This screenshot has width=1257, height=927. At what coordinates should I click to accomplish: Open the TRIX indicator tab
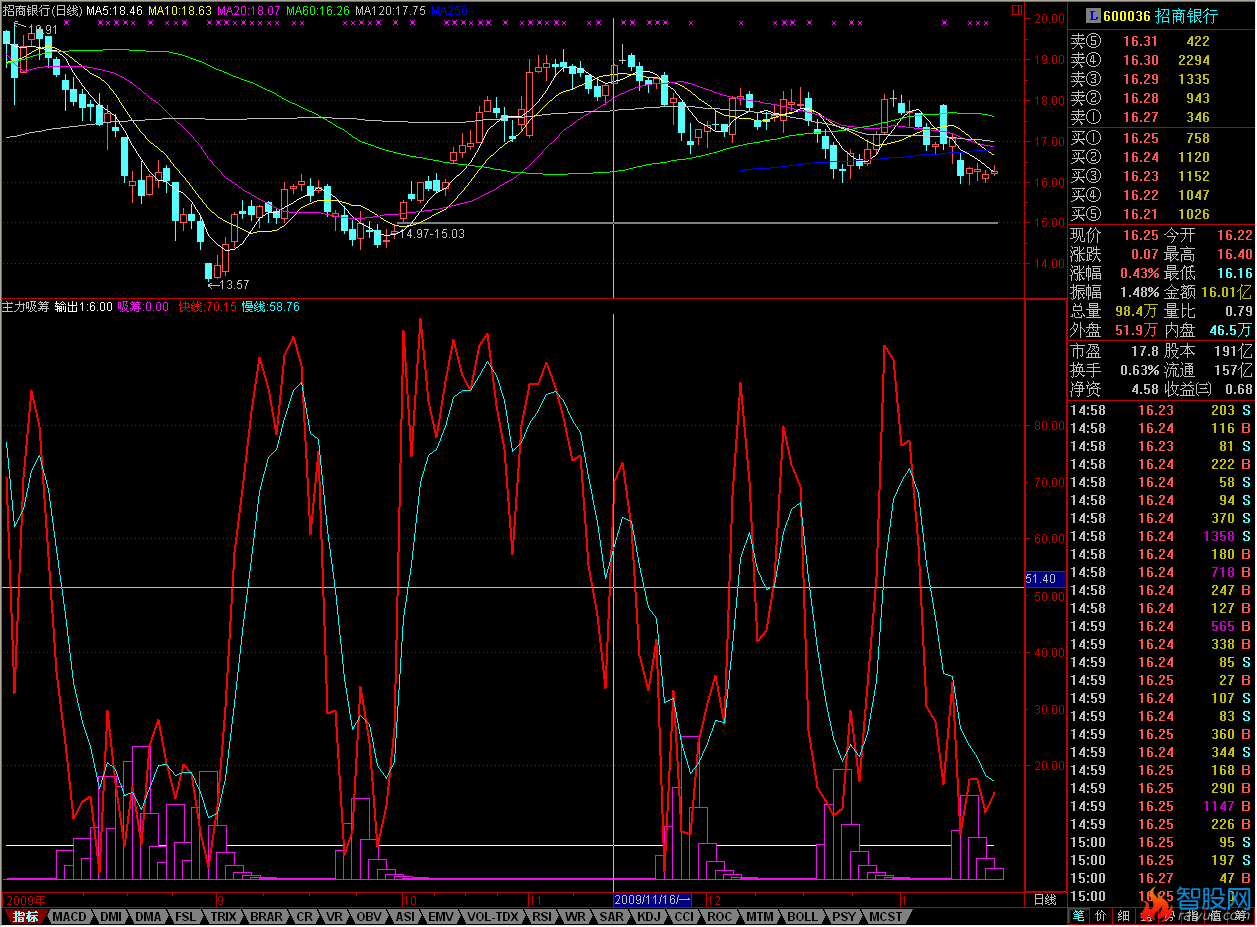(224, 916)
